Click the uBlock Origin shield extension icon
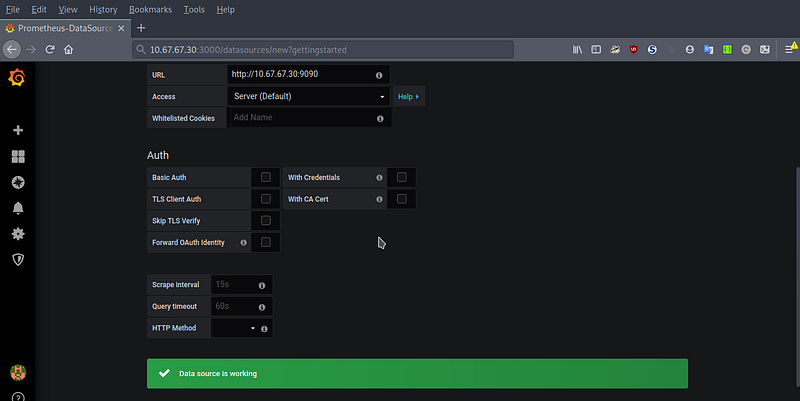This screenshot has height=401, width=800. pyautogui.click(x=634, y=49)
